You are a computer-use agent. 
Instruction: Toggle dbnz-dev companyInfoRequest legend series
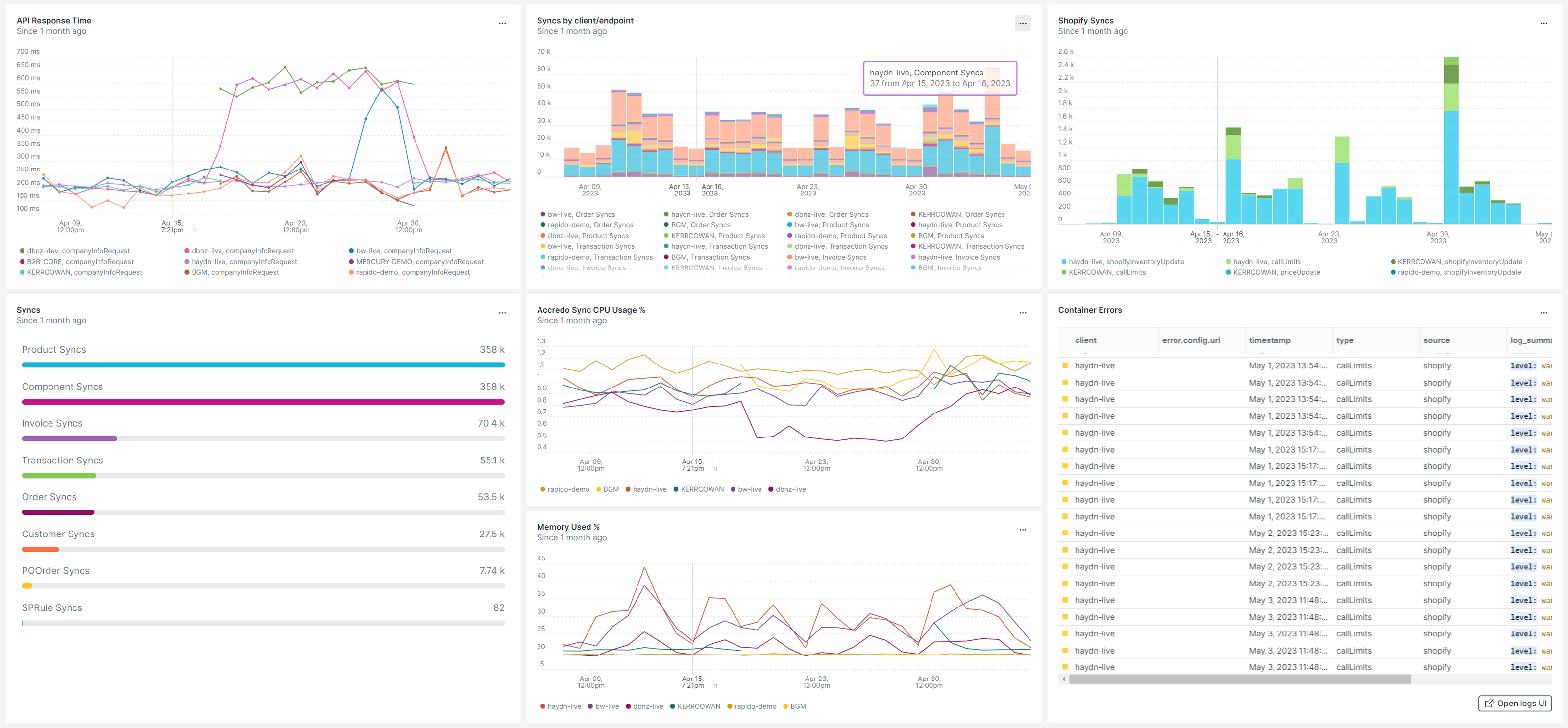[x=78, y=251]
